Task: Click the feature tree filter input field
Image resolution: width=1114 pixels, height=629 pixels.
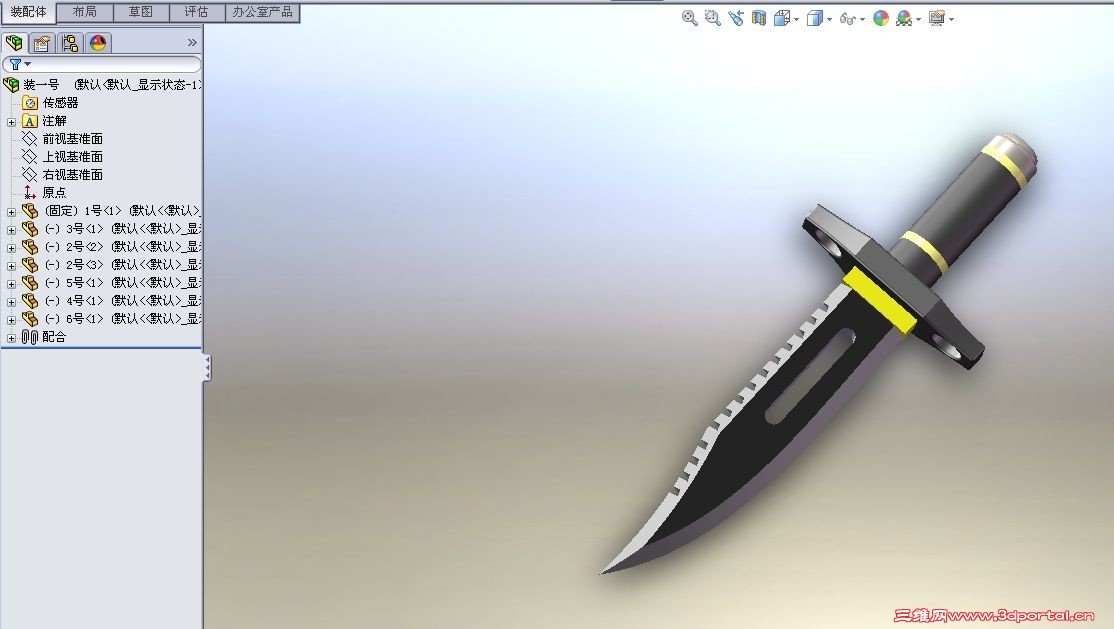Action: click(x=102, y=65)
